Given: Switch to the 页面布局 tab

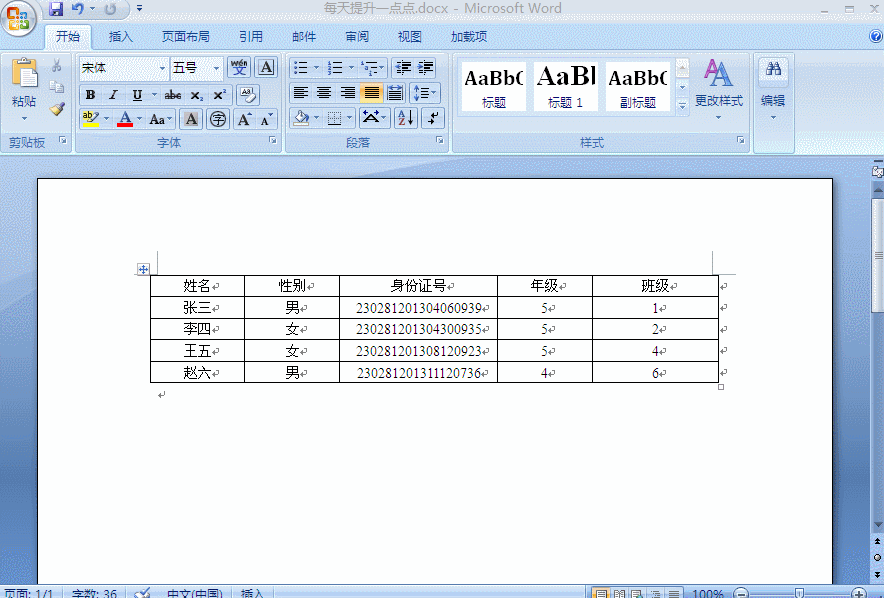Looking at the screenshot, I should (185, 37).
